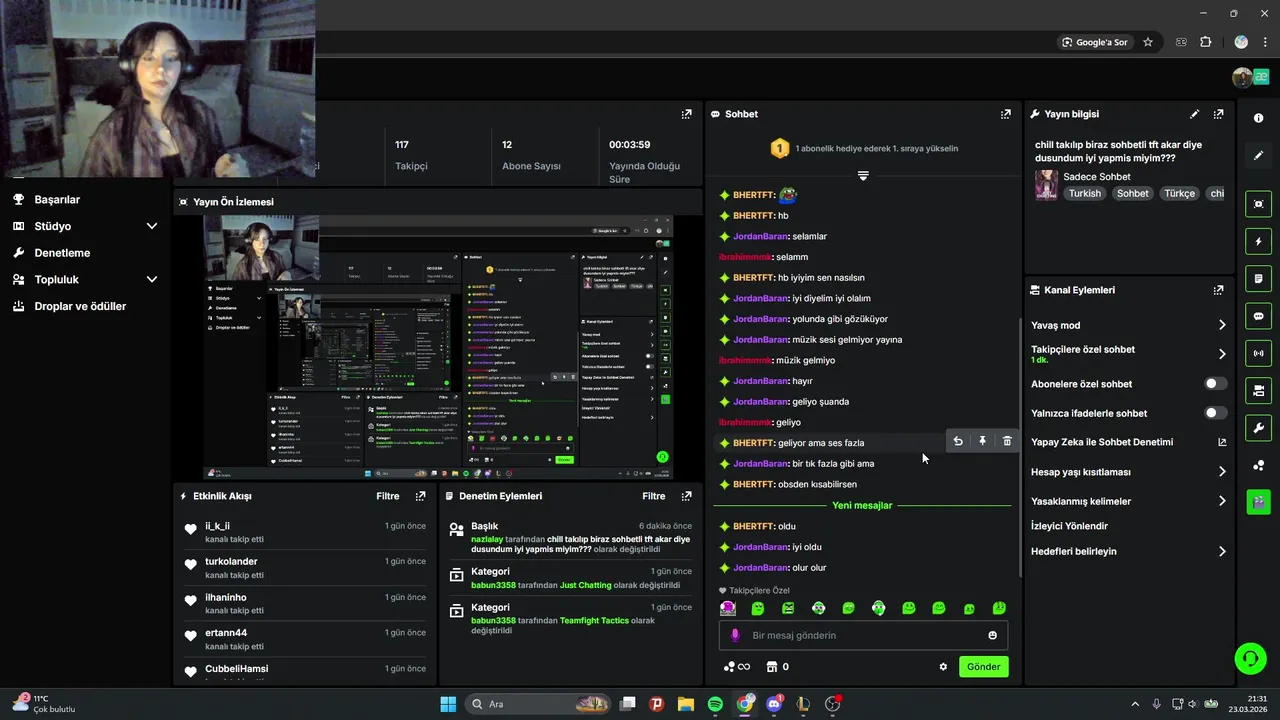The height and width of the screenshot is (720, 1280).
Task: Pin the 'geliyor ama ses fazla' message
Action: 982,441
